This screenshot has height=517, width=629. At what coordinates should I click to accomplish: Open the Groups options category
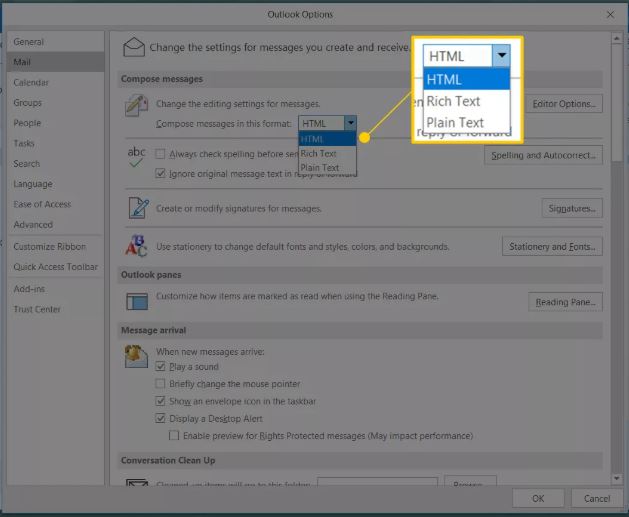55,103
